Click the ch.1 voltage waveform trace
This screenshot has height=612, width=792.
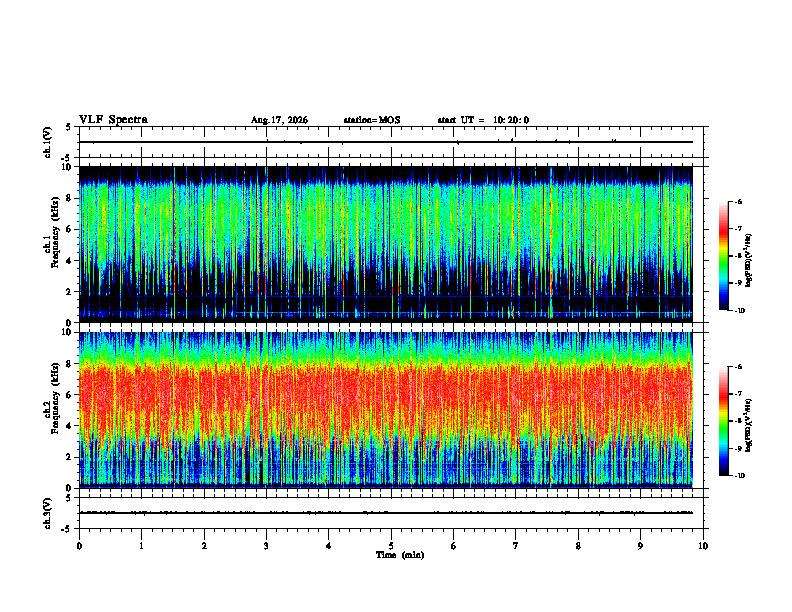386,142
